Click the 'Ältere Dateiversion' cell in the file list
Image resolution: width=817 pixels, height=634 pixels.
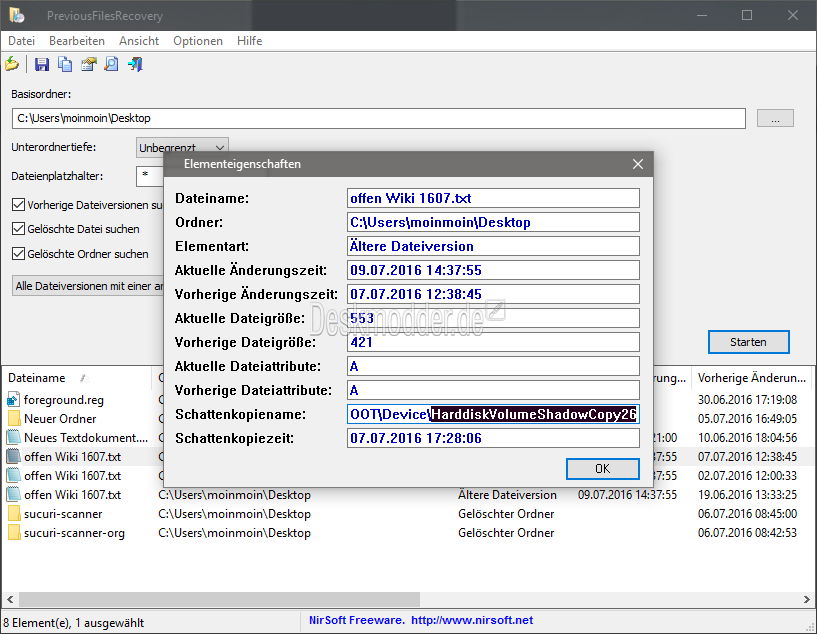pos(507,495)
